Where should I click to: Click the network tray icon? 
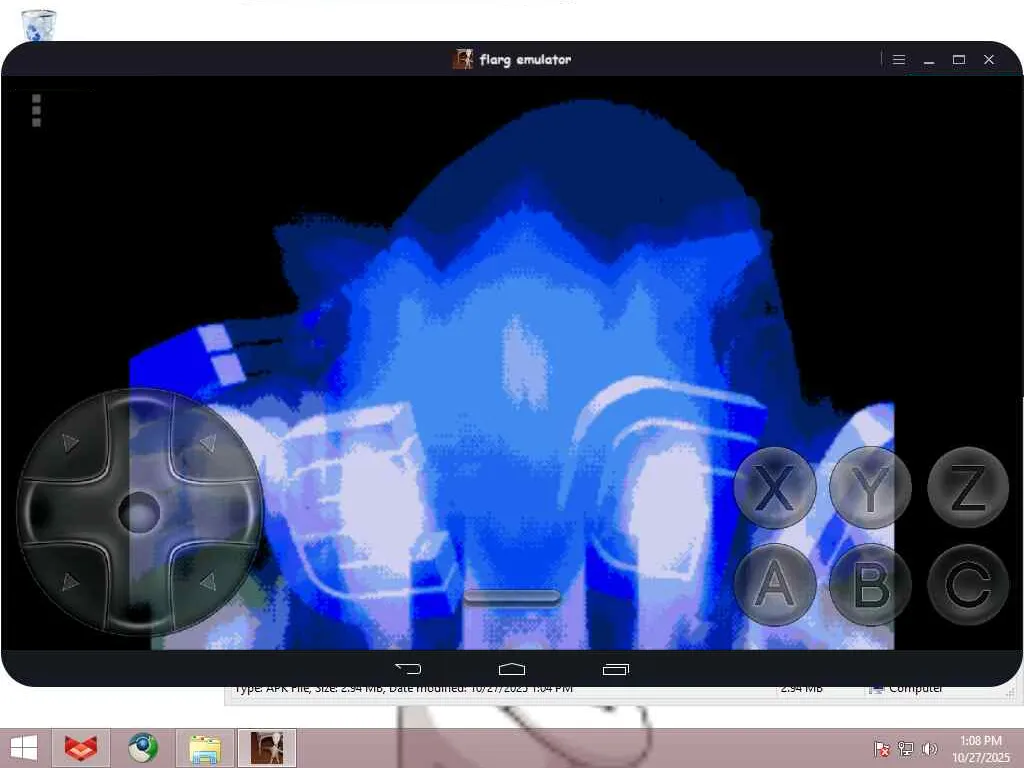tap(906, 748)
